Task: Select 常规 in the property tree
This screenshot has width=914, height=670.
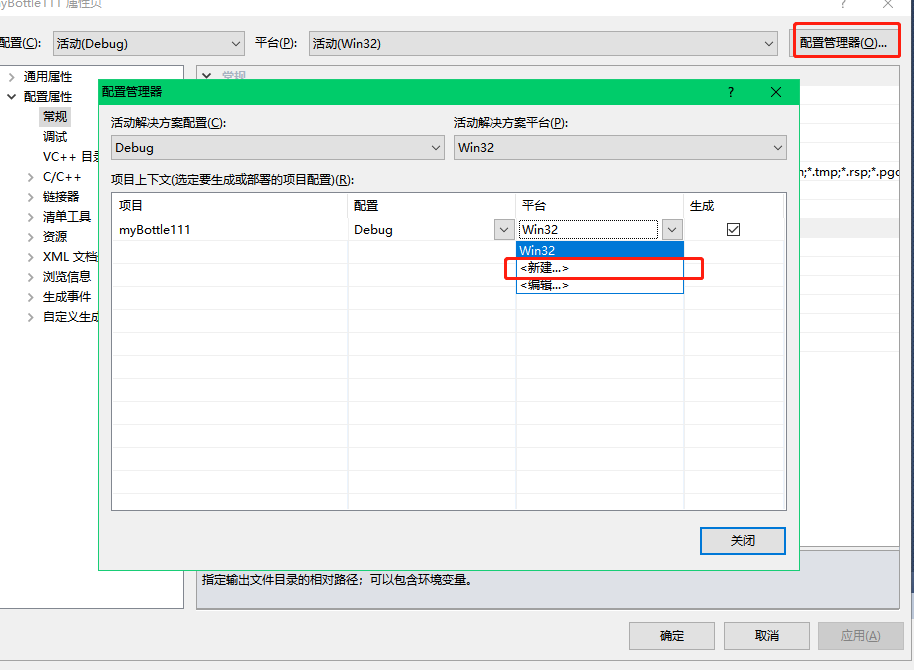Action: click(55, 117)
